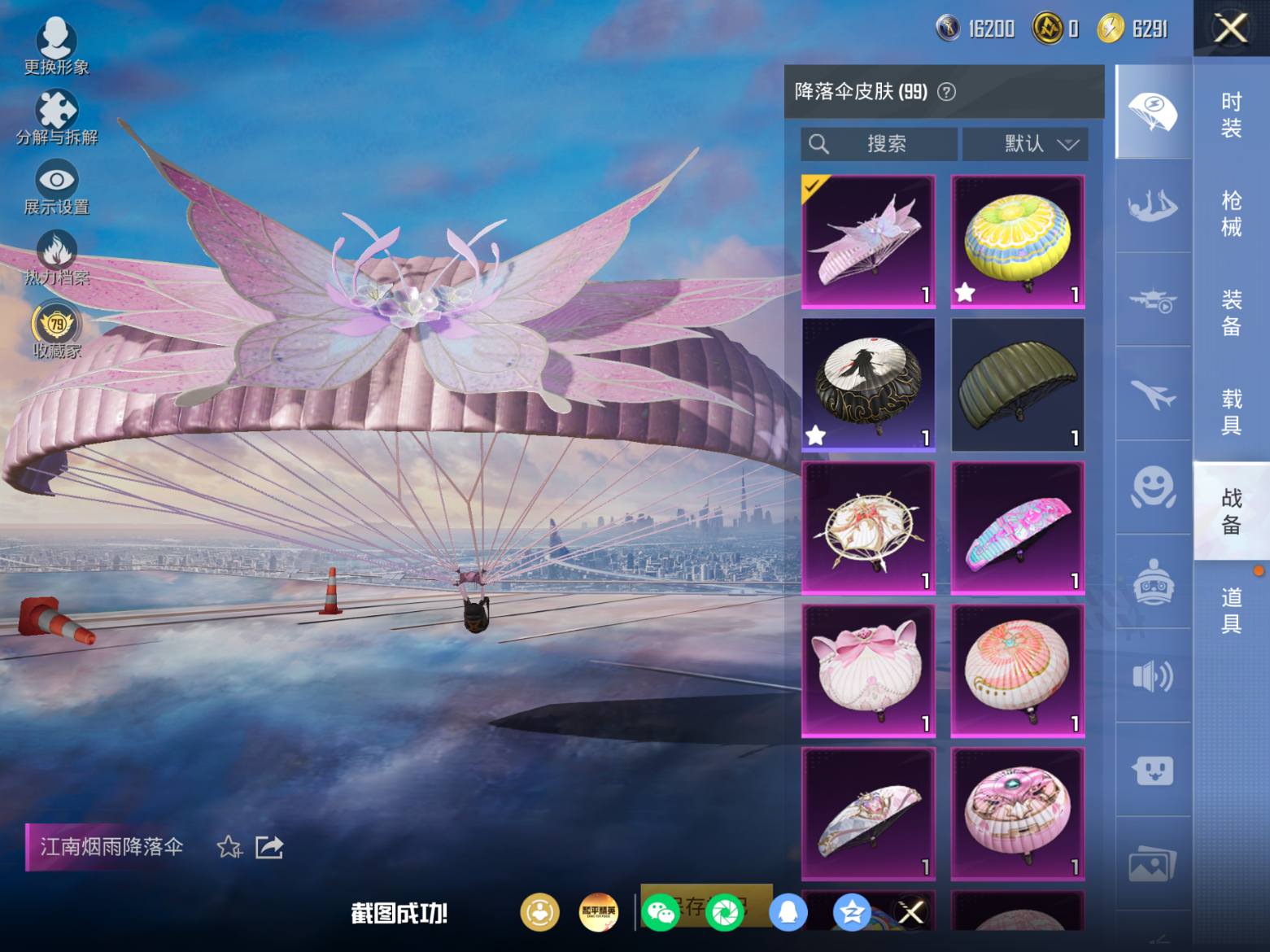This screenshot has height=952, width=1270.
Task: Tap the 16200 silver coin balance
Action: [x=975, y=28]
